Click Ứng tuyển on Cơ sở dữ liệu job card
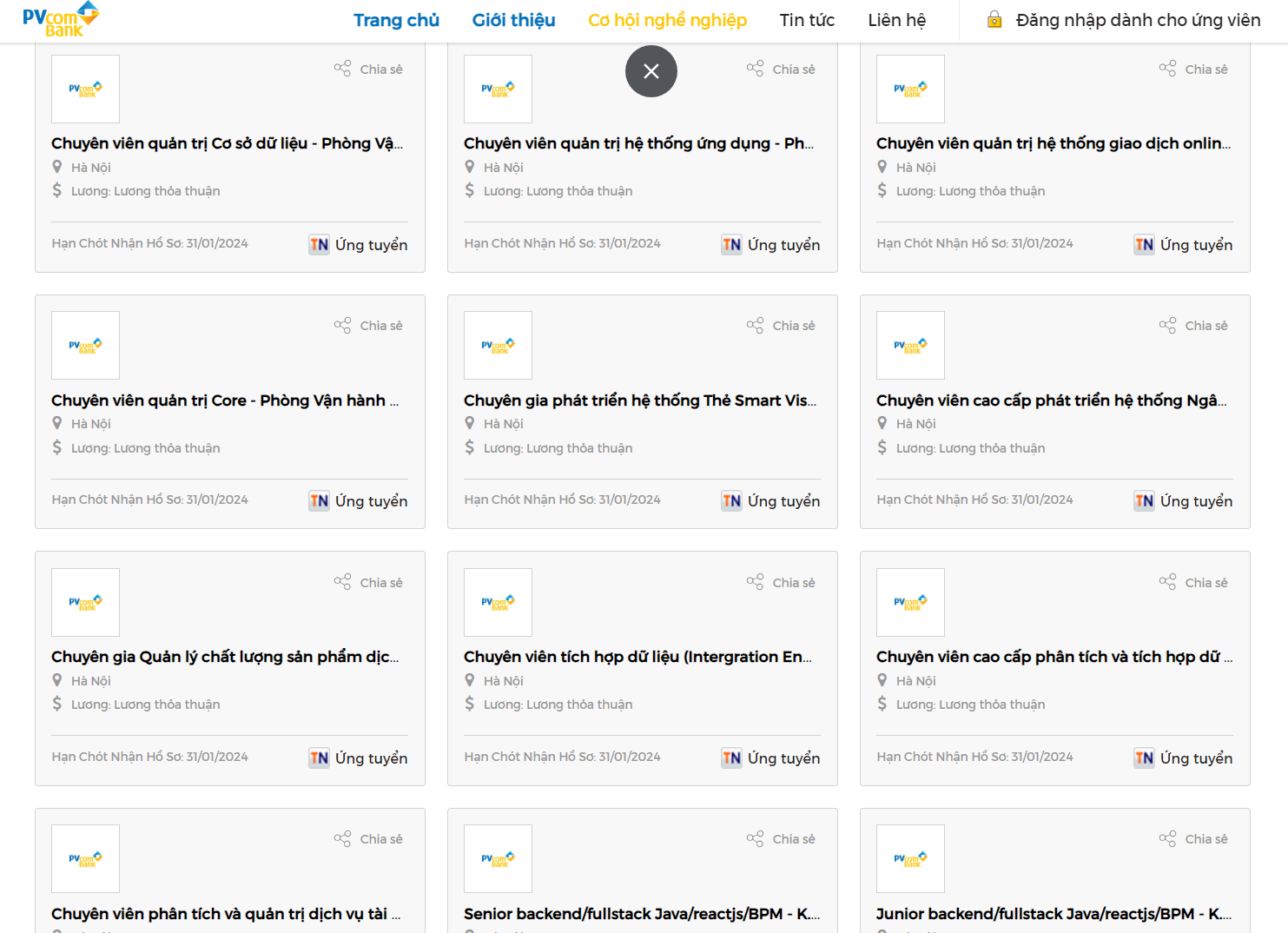The height and width of the screenshot is (933, 1288). tap(371, 245)
